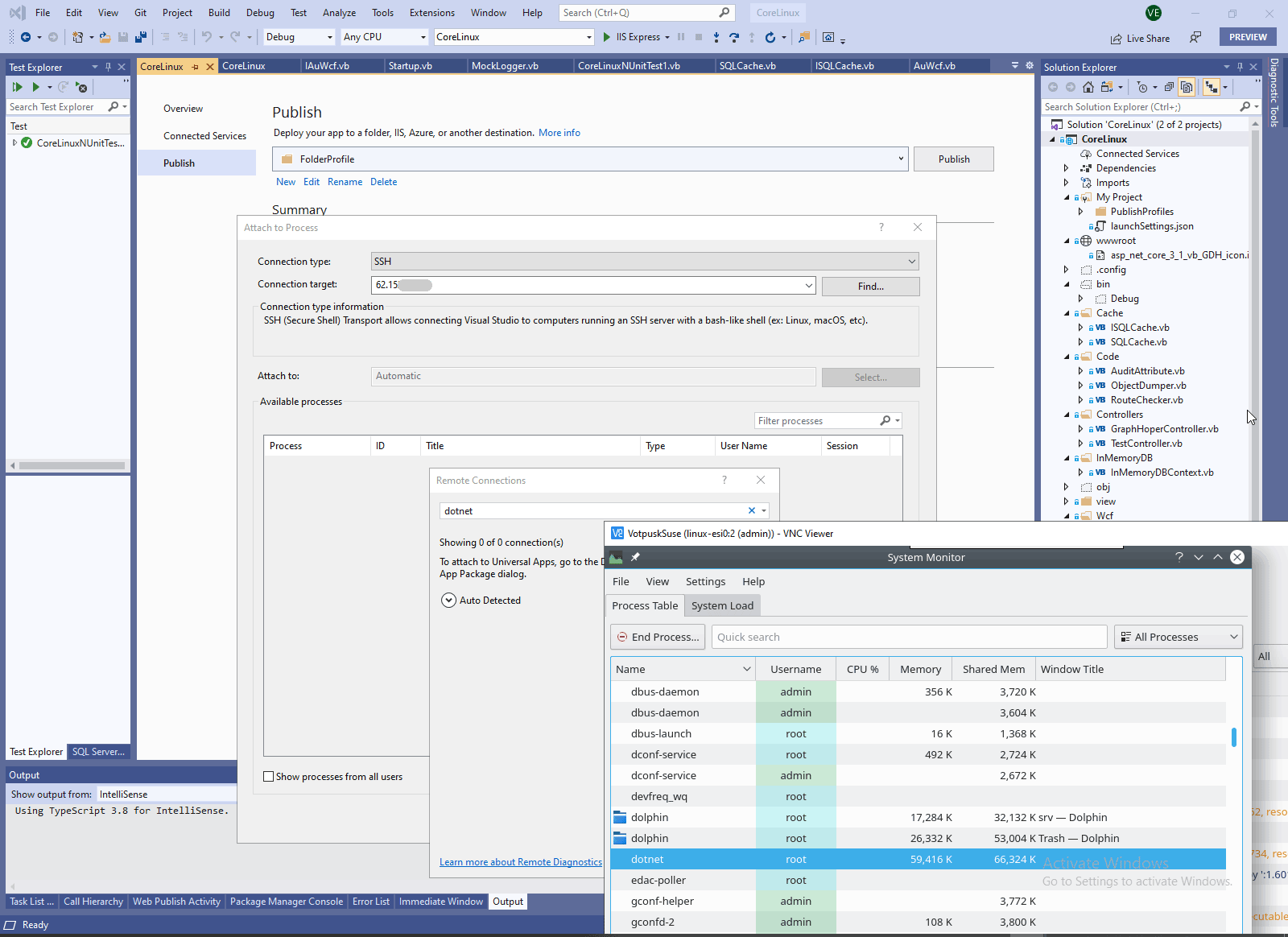
Task: Open the Show output from IntelliSense dropdown
Action: (x=166, y=795)
